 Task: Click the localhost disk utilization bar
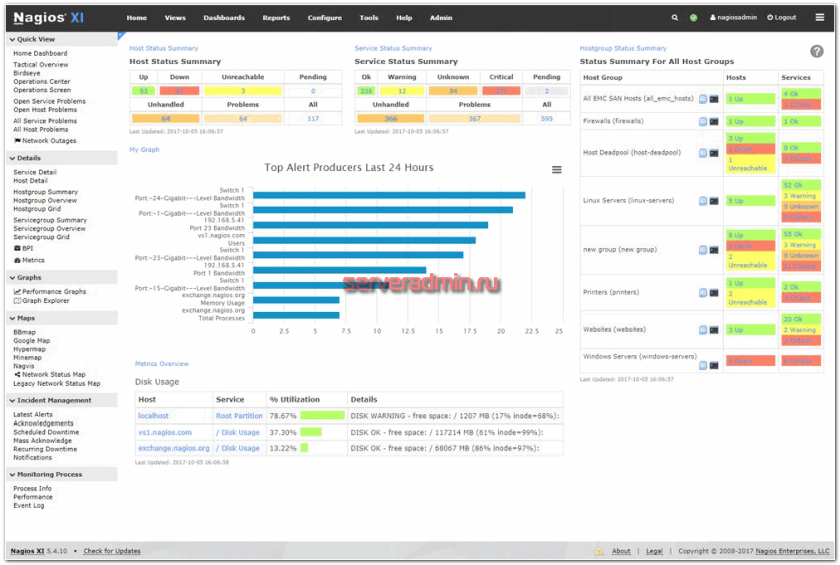point(322,416)
